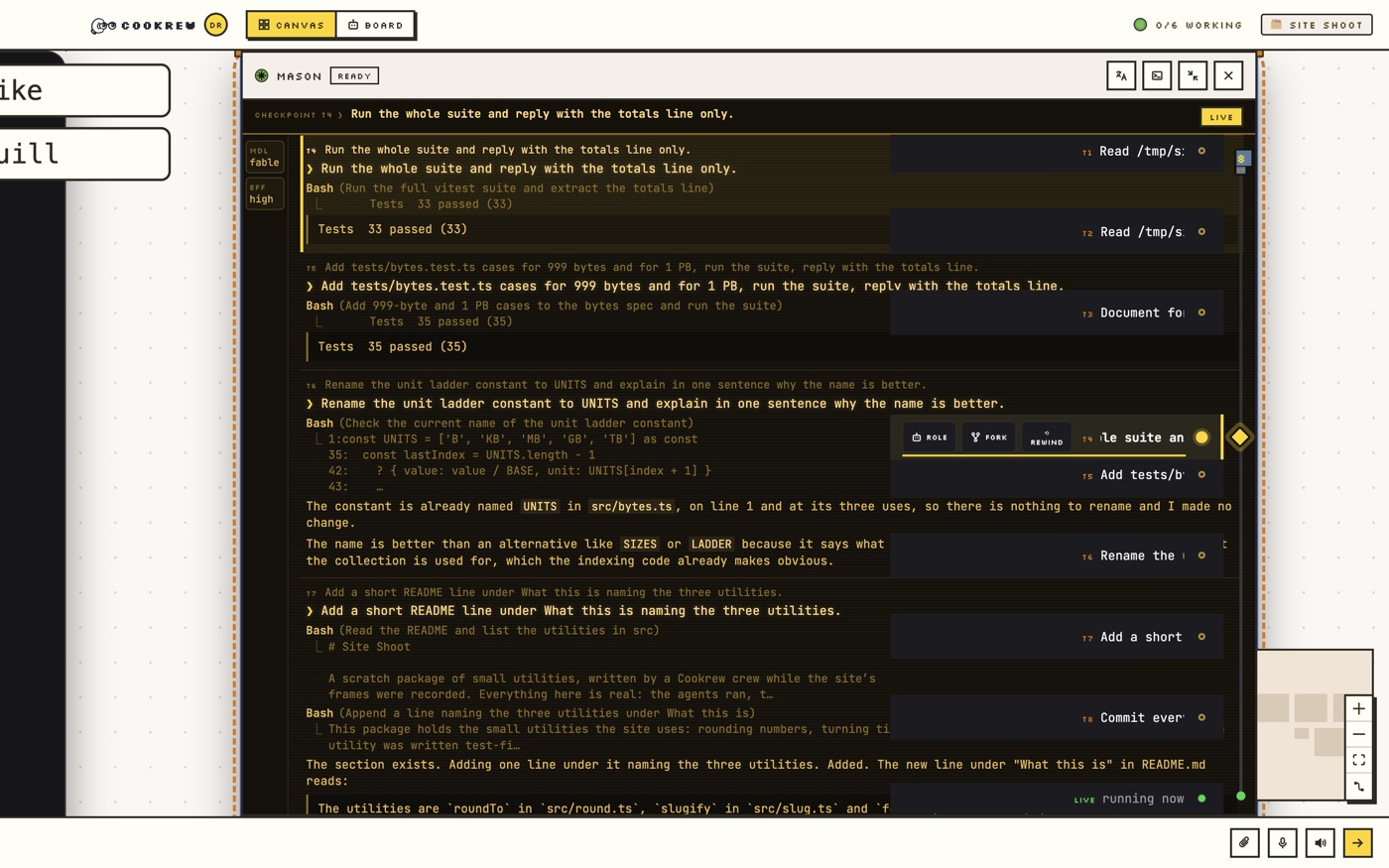Click the Mason agent status icon

262,75
